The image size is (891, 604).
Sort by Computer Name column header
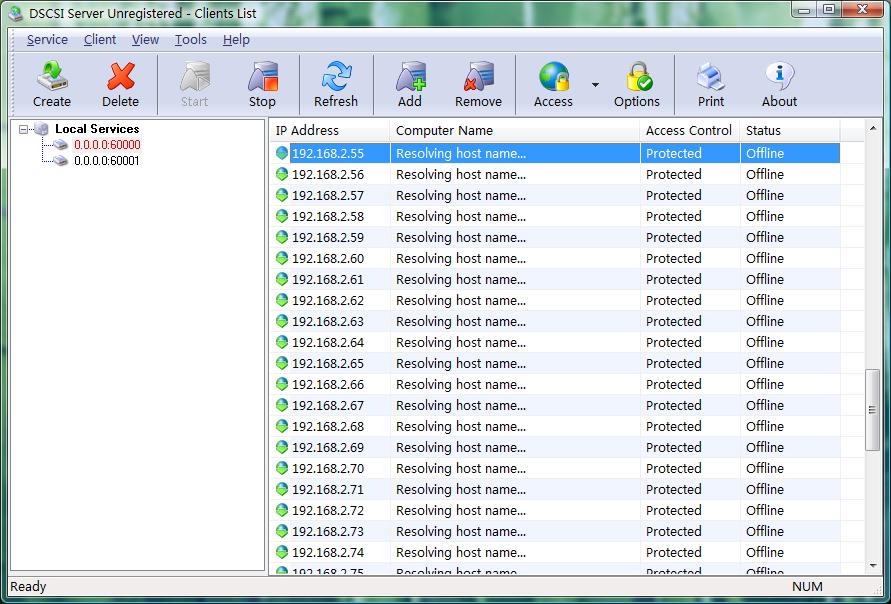pos(515,131)
